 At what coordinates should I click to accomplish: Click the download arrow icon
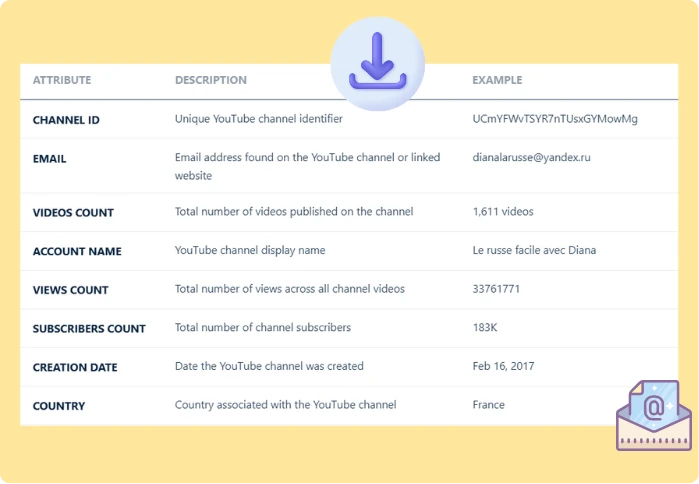pyautogui.click(x=377, y=64)
